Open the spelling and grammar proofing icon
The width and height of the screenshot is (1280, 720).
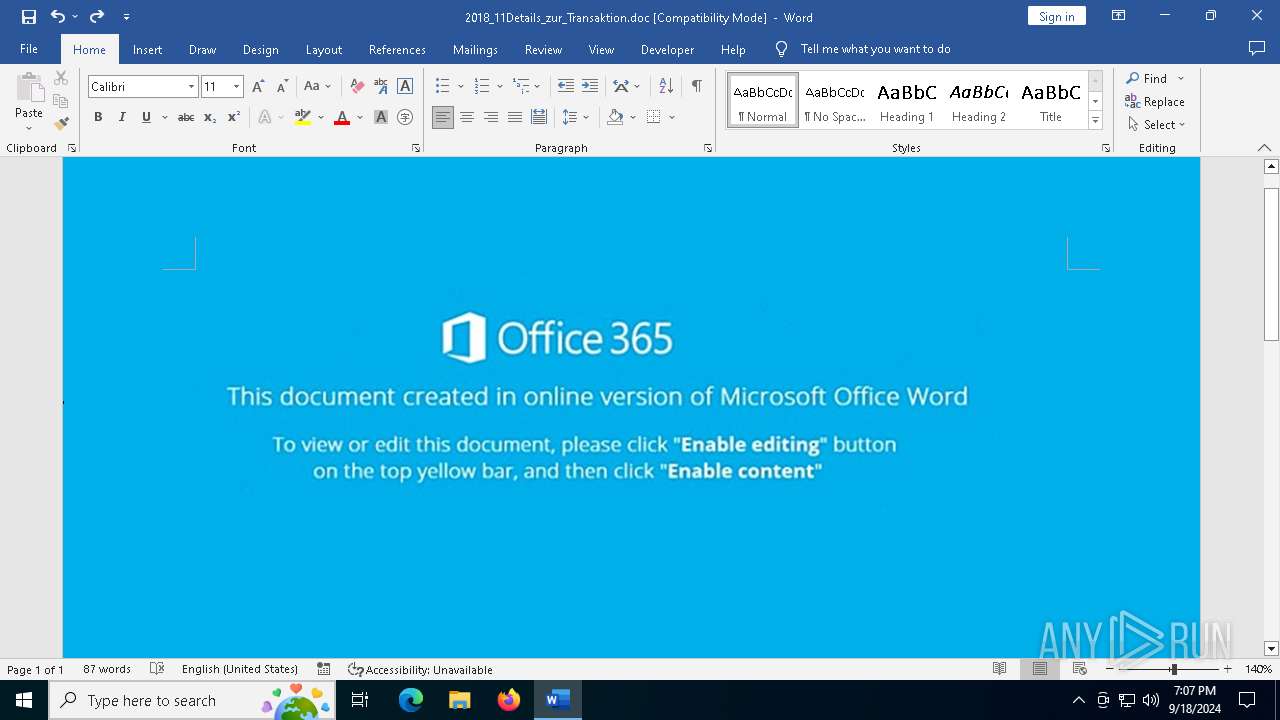coord(157,669)
